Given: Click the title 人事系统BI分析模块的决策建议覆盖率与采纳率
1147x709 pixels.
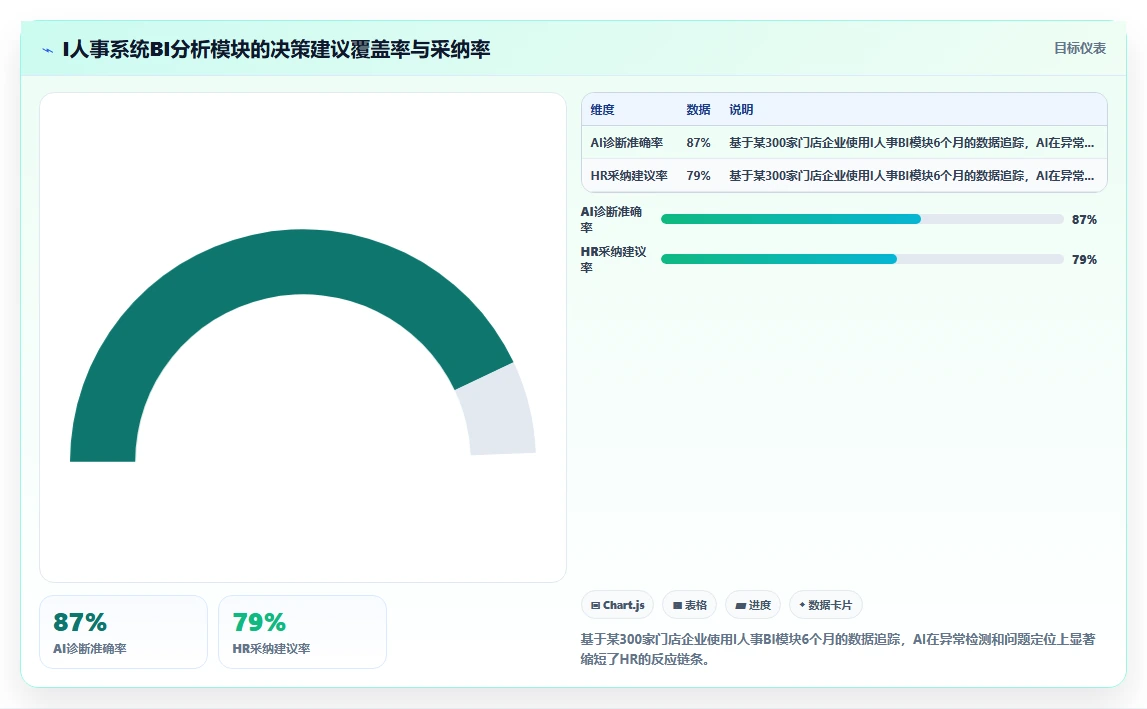Looking at the screenshot, I should point(277,50).
